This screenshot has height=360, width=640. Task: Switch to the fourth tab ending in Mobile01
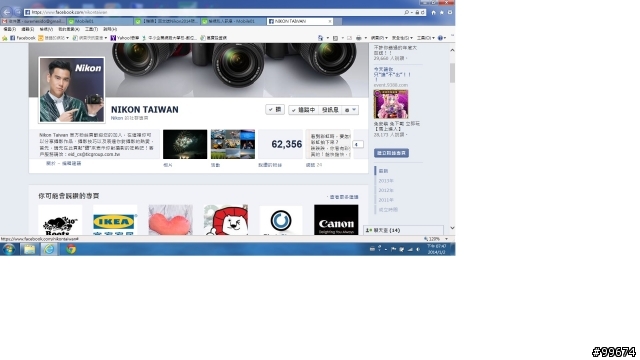coord(233,21)
